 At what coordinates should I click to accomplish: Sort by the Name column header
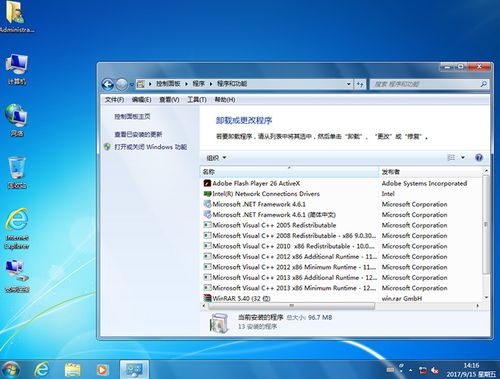click(x=289, y=172)
